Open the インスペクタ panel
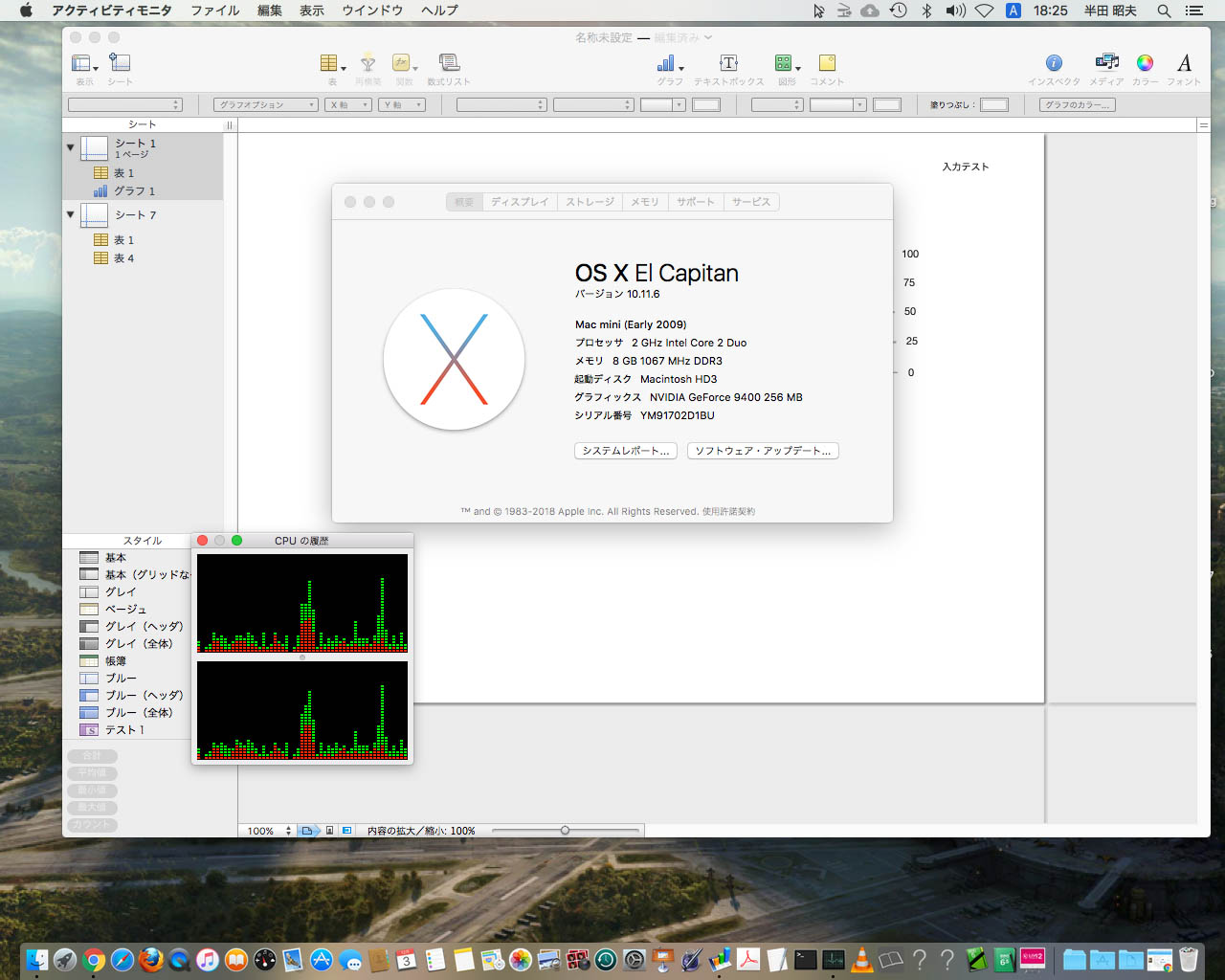The height and width of the screenshot is (980, 1225). point(1052,65)
